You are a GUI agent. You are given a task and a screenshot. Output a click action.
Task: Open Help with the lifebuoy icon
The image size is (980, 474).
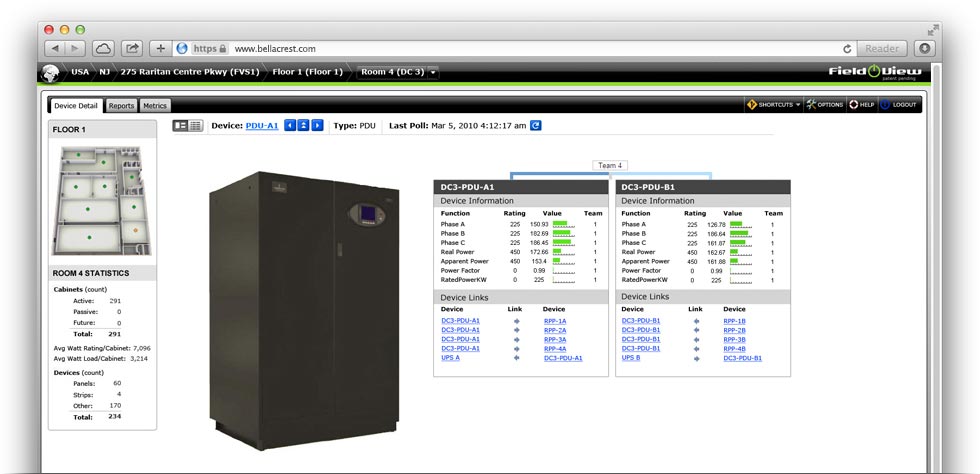click(x=861, y=105)
